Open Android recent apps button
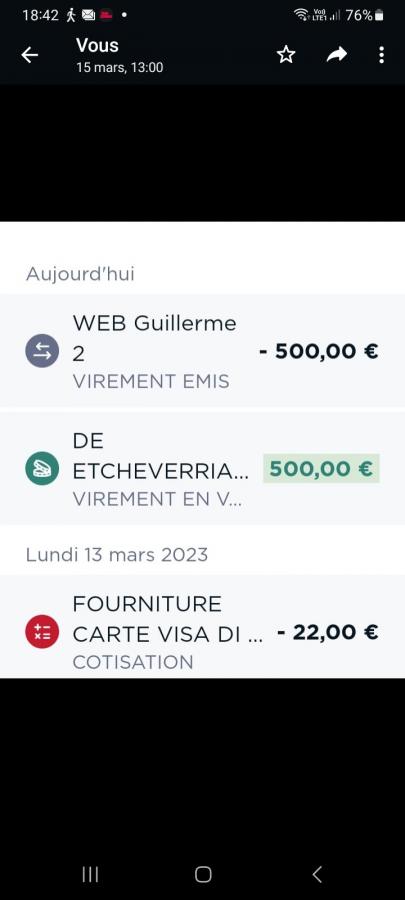This screenshot has height=900, width=405. click(90, 874)
